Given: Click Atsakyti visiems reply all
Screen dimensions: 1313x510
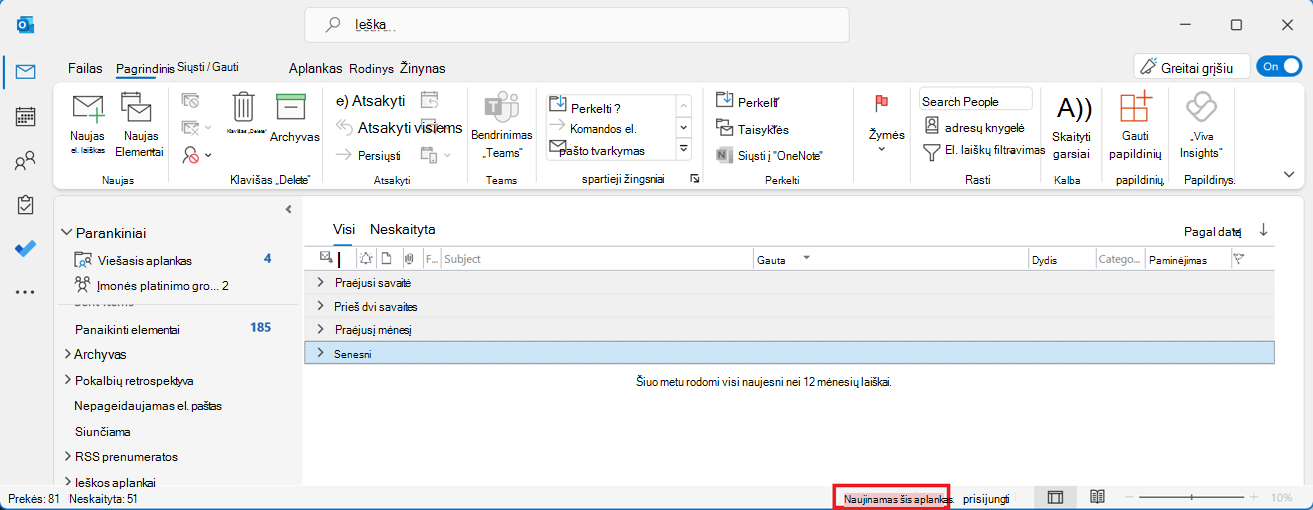Looking at the screenshot, I should point(398,127).
